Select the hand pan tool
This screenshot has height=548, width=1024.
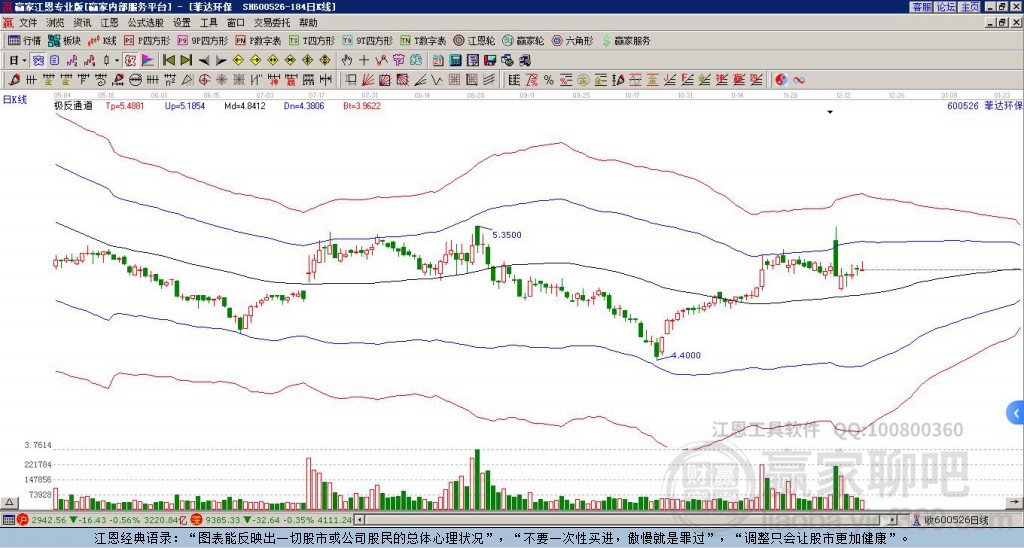pyautogui.click(x=347, y=61)
